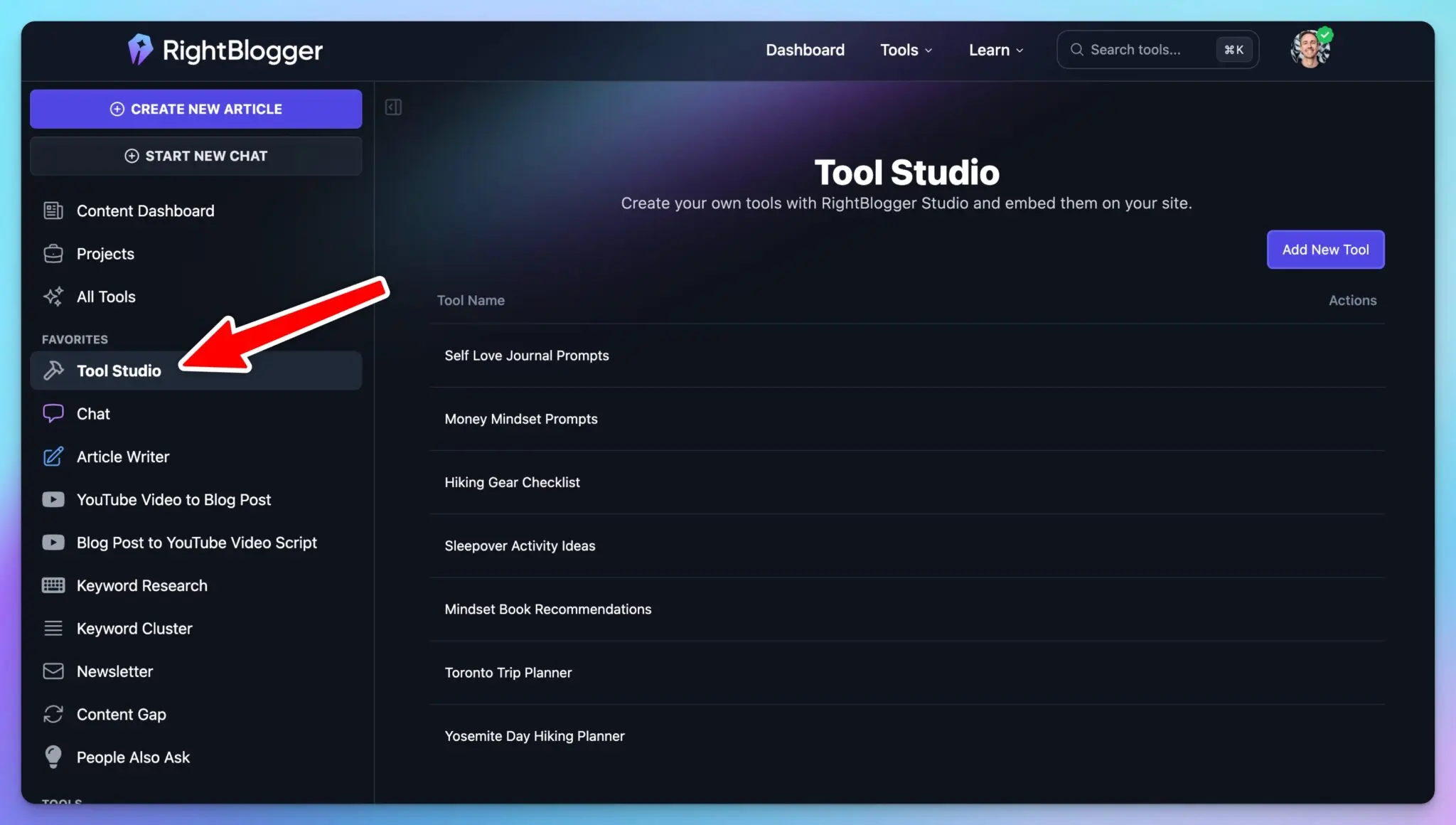Click the Newsletter envelope icon
Image resolution: width=1456 pixels, height=825 pixels.
click(x=53, y=671)
